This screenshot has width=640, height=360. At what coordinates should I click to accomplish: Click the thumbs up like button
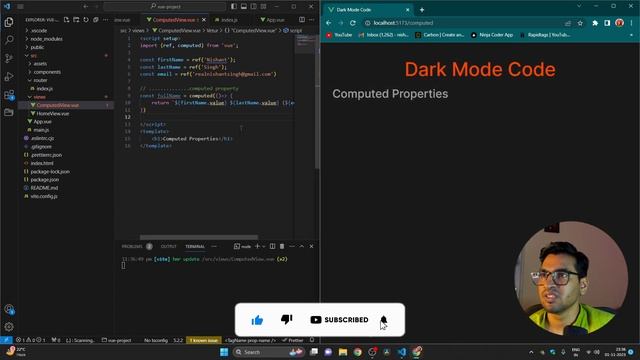[257, 320]
